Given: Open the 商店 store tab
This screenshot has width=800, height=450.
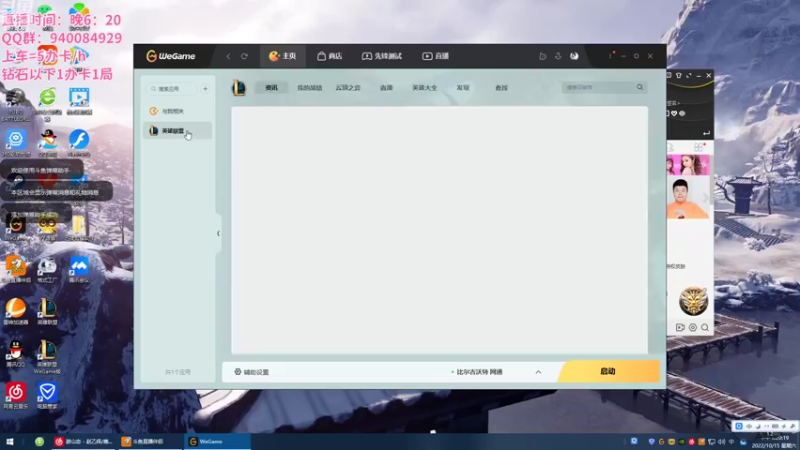Looking at the screenshot, I should [x=329, y=56].
